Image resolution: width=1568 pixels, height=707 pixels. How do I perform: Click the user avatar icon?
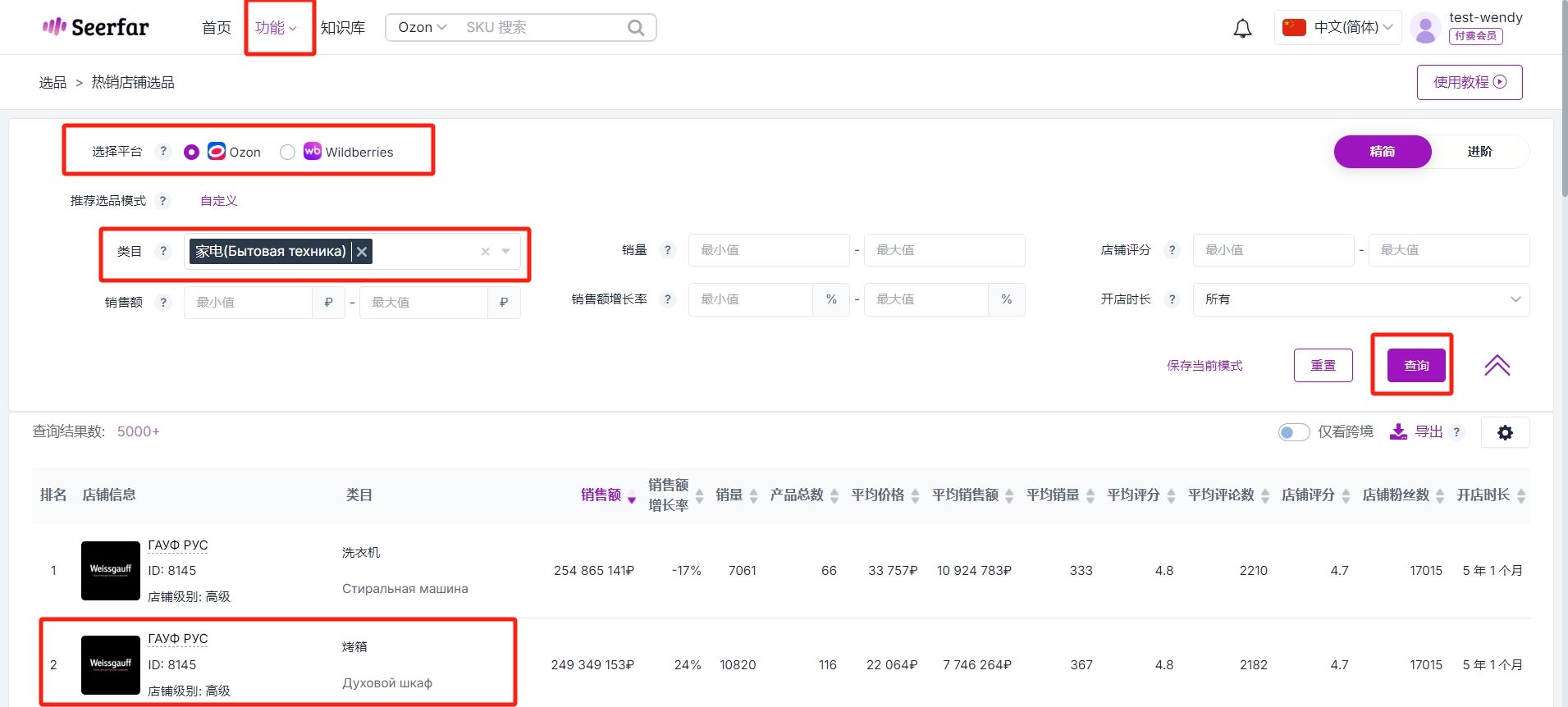pyautogui.click(x=1426, y=29)
